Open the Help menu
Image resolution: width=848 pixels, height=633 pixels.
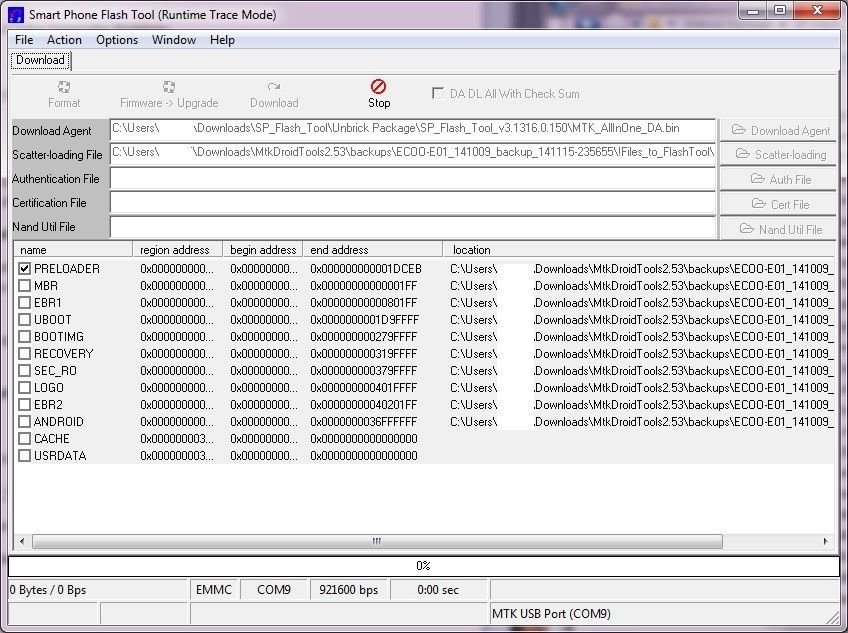pos(222,40)
